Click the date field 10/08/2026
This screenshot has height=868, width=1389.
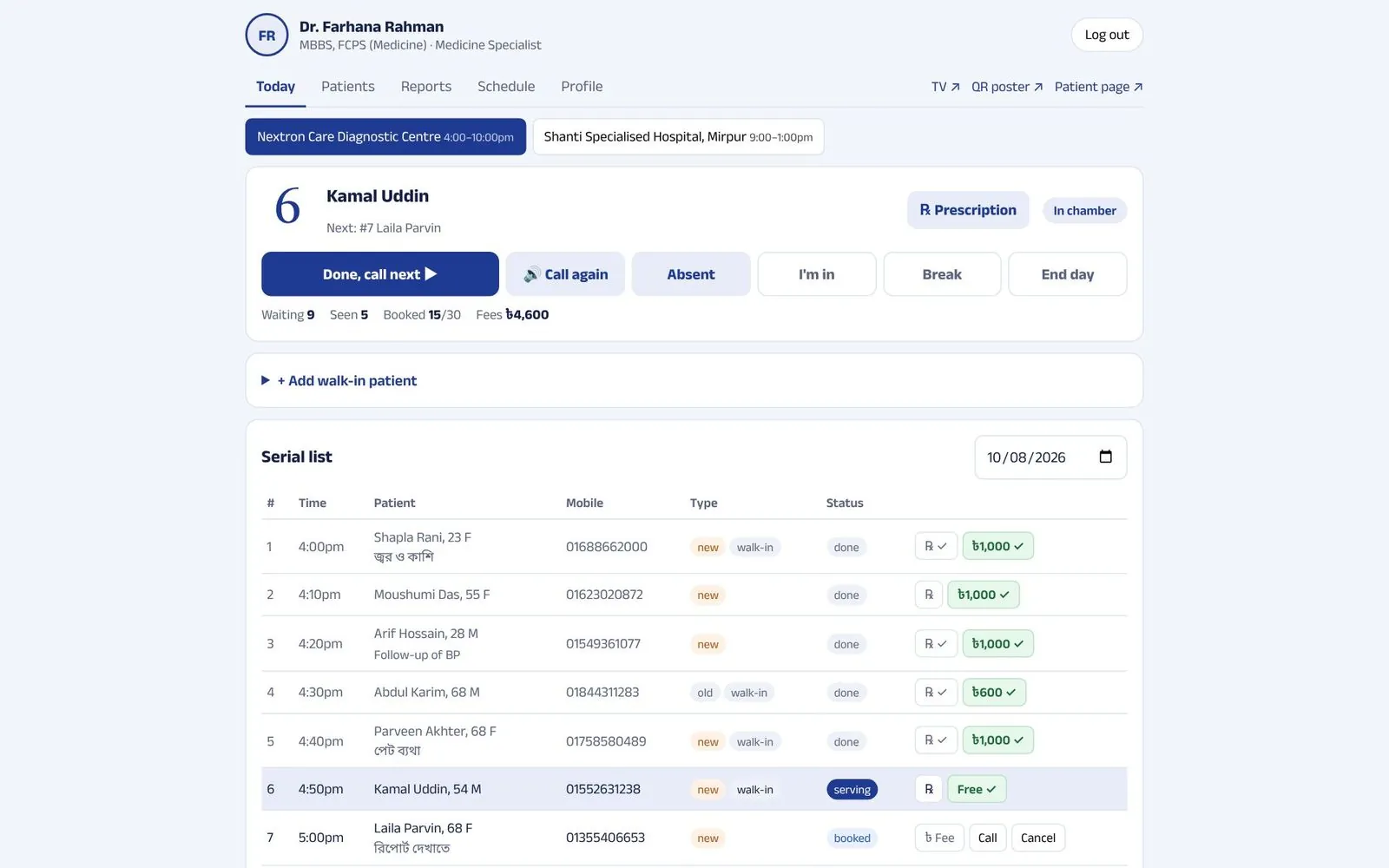click(x=1050, y=457)
